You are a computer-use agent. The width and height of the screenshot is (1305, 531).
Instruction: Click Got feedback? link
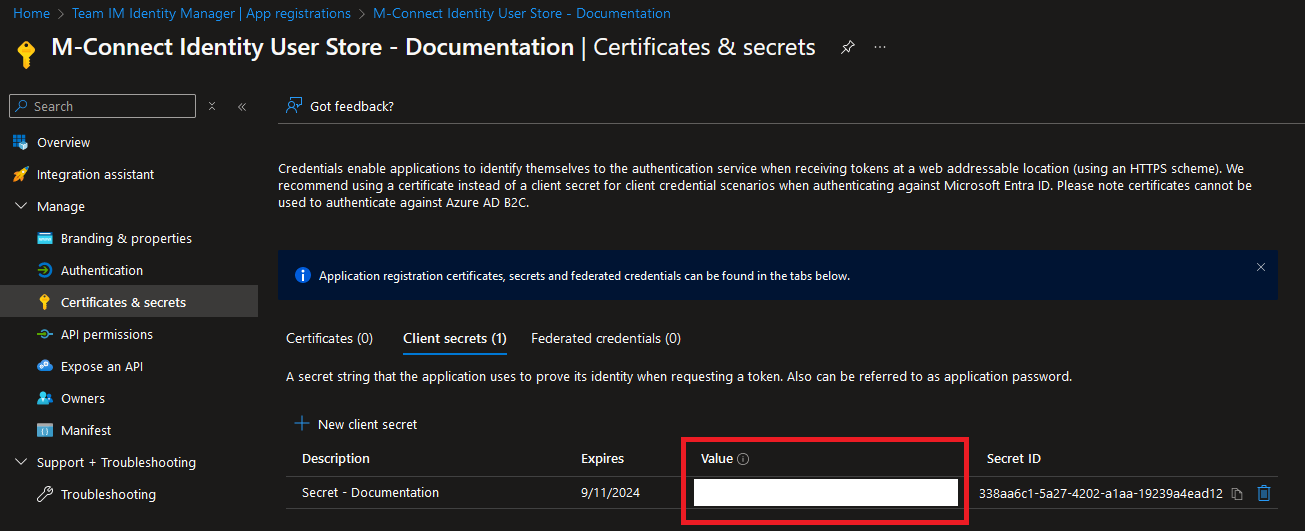pyautogui.click(x=352, y=106)
